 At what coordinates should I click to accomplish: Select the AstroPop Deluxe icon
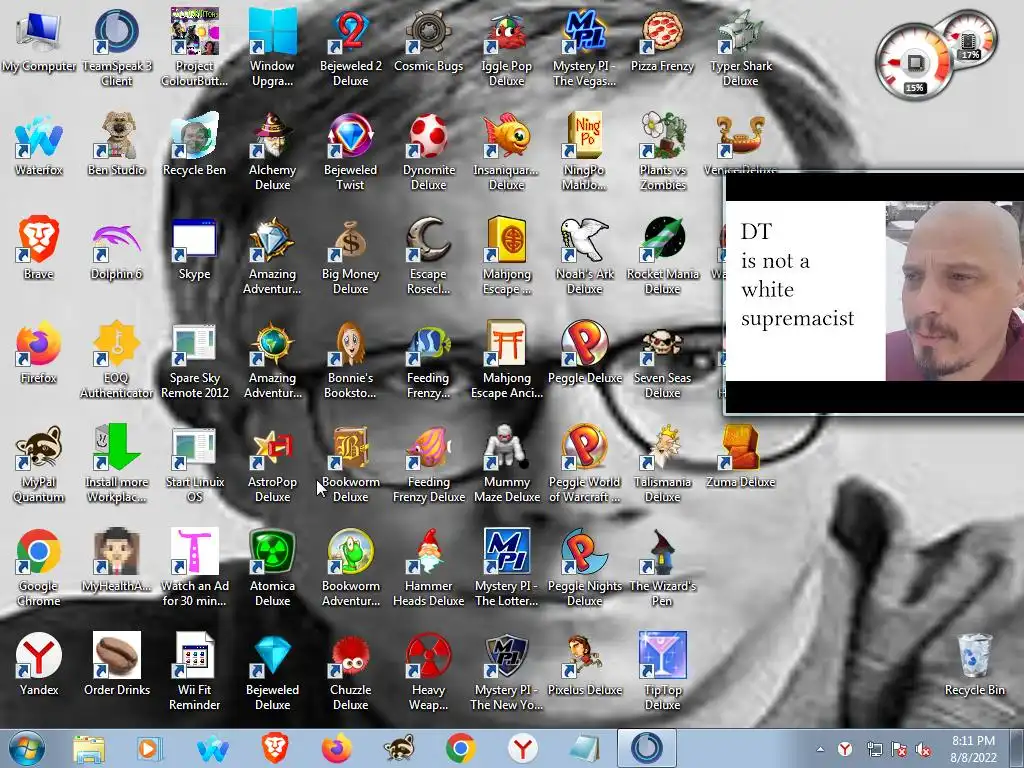pos(272,464)
